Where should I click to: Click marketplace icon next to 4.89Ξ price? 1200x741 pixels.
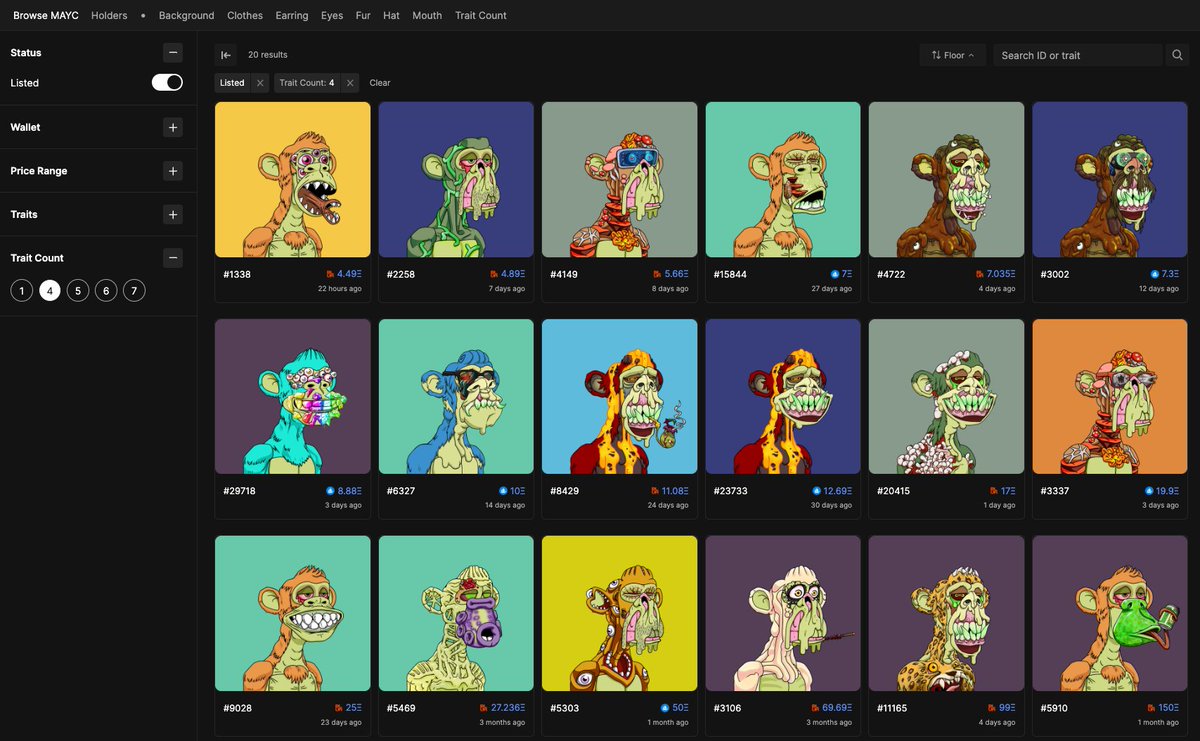pyautogui.click(x=493, y=274)
